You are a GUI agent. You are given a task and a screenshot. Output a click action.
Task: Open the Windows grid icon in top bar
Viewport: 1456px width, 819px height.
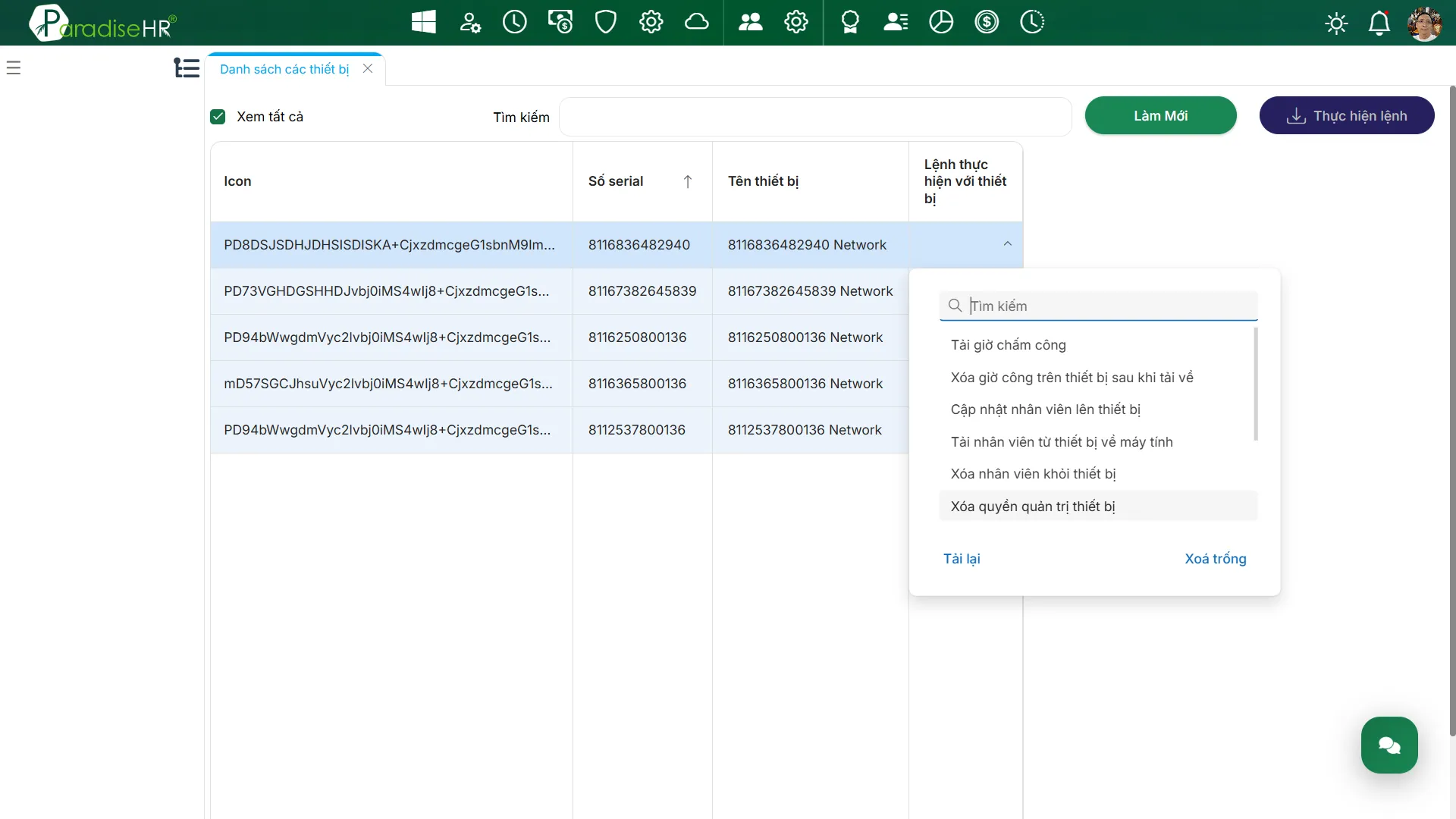click(x=424, y=22)
